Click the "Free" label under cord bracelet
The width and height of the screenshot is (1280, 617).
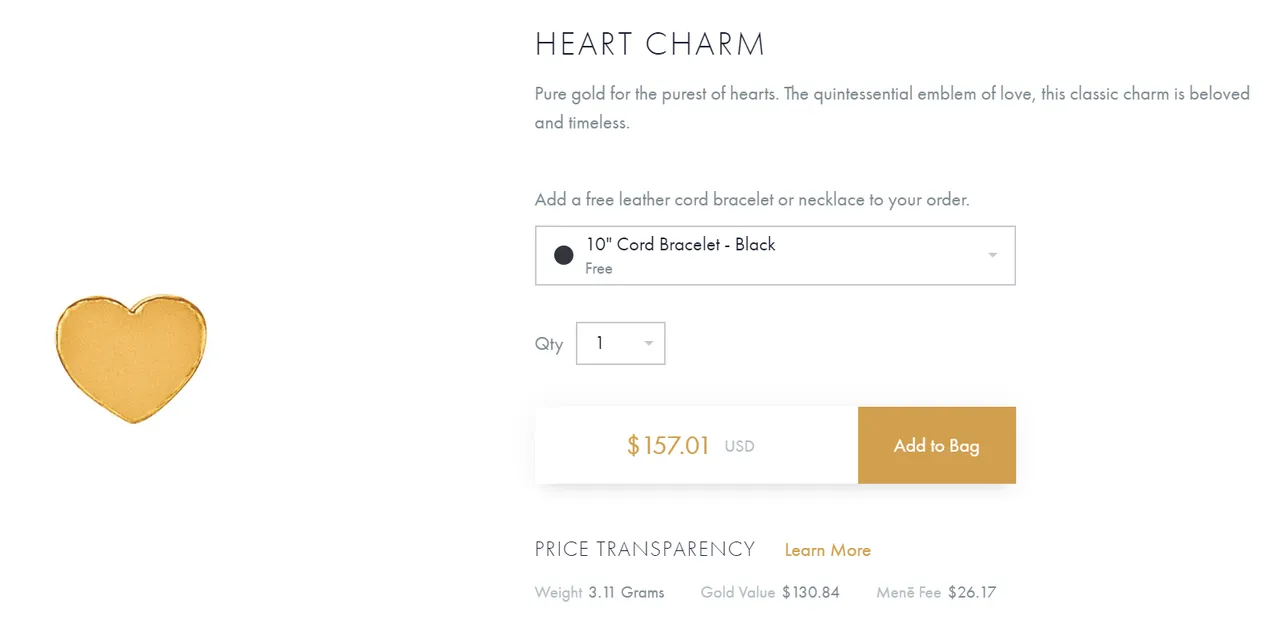click(599, 268)
